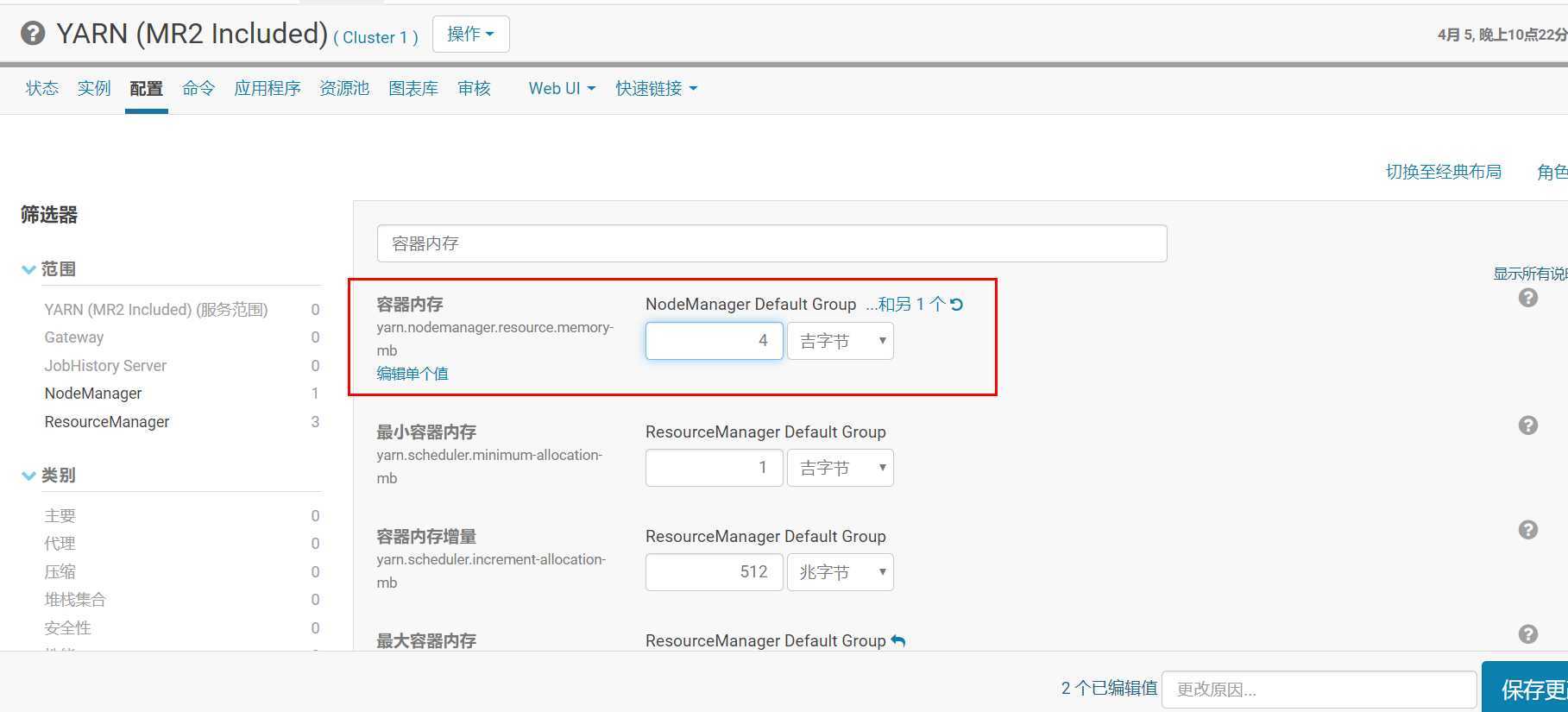1568x712 pixels.
Task: Collapse the 范围 filter section
Action: 48,269
